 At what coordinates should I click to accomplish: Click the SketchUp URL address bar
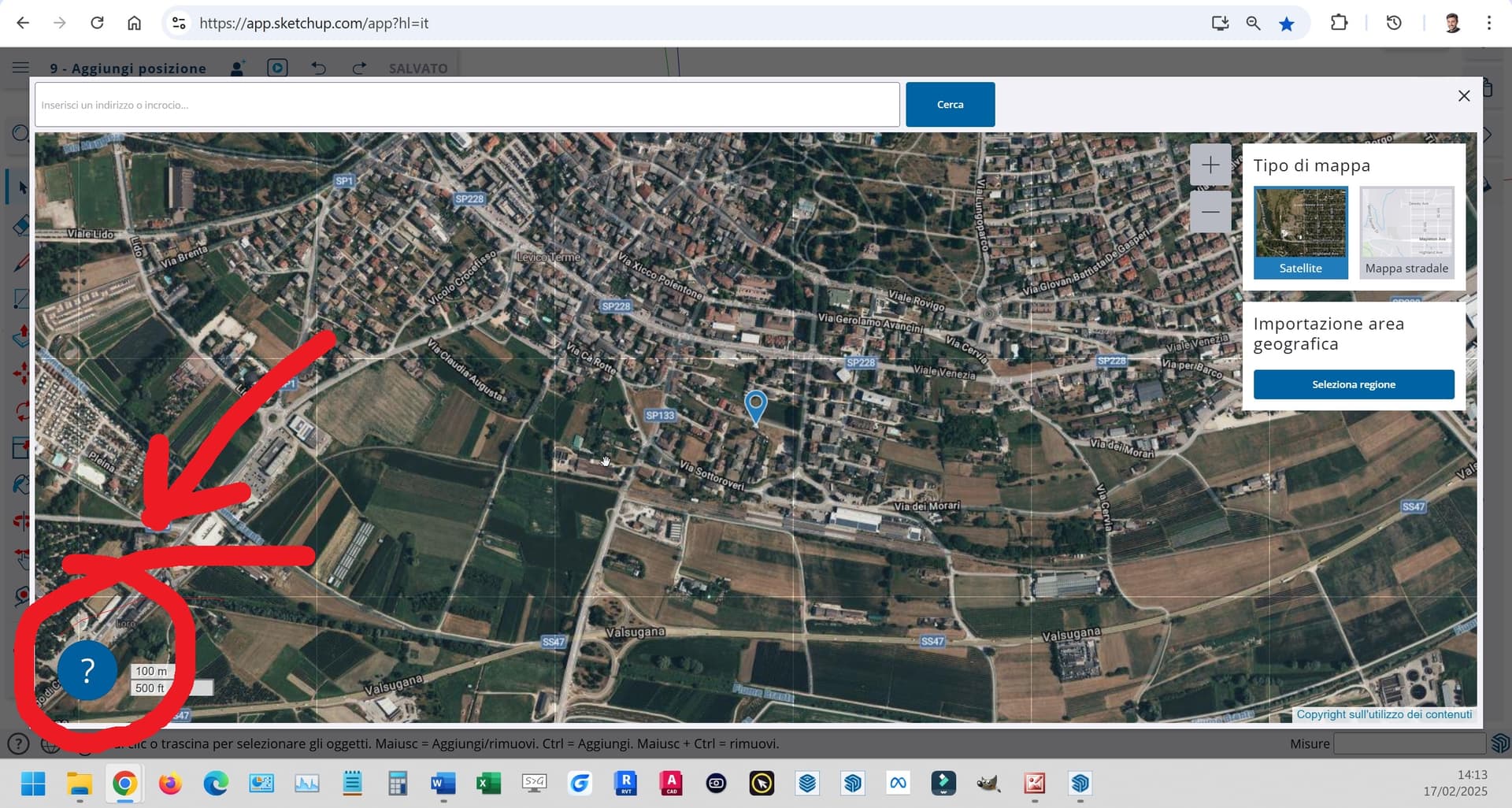tap(313, 23)
